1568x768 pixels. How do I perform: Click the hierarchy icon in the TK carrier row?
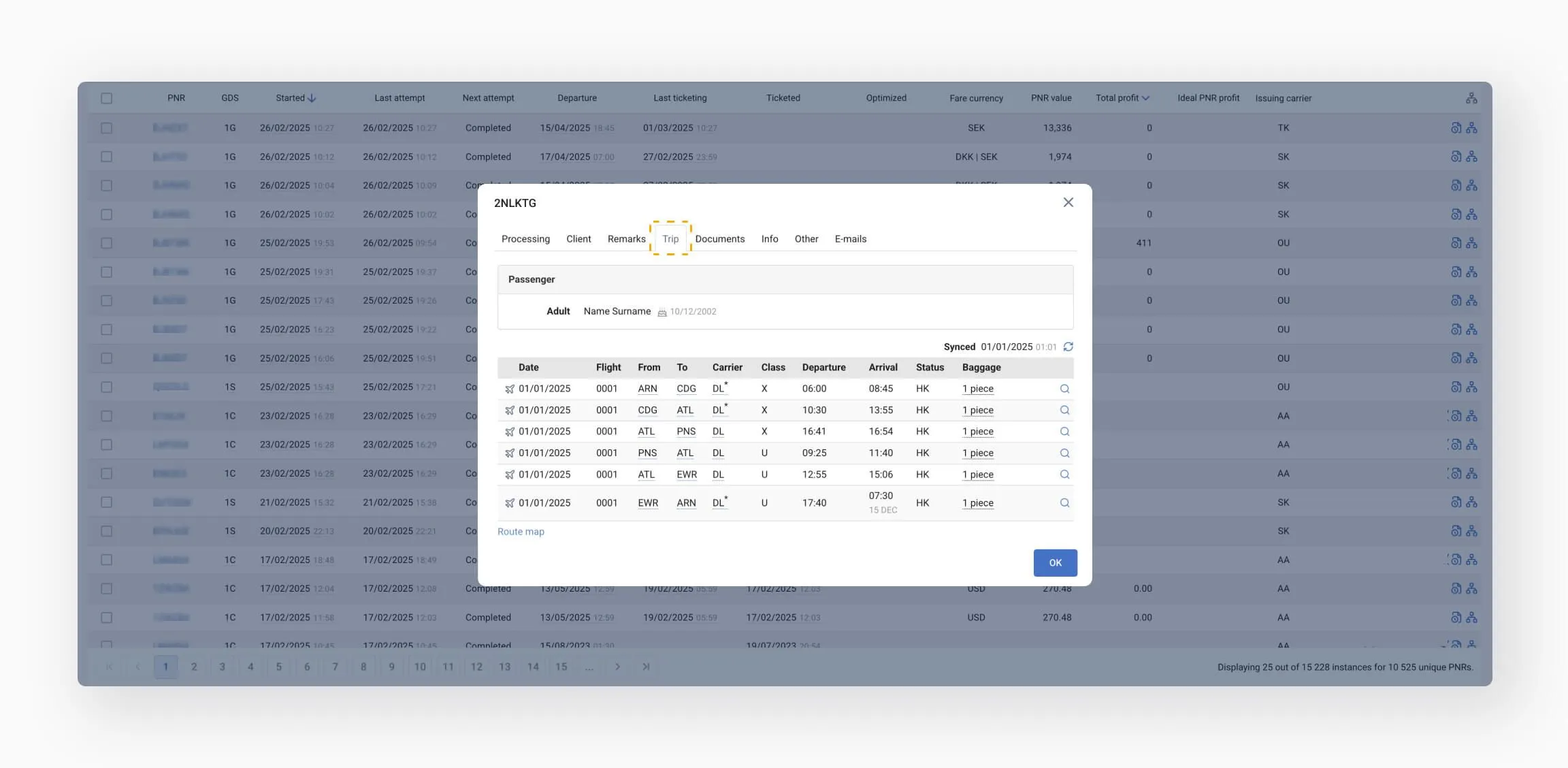coord(1471,128)
